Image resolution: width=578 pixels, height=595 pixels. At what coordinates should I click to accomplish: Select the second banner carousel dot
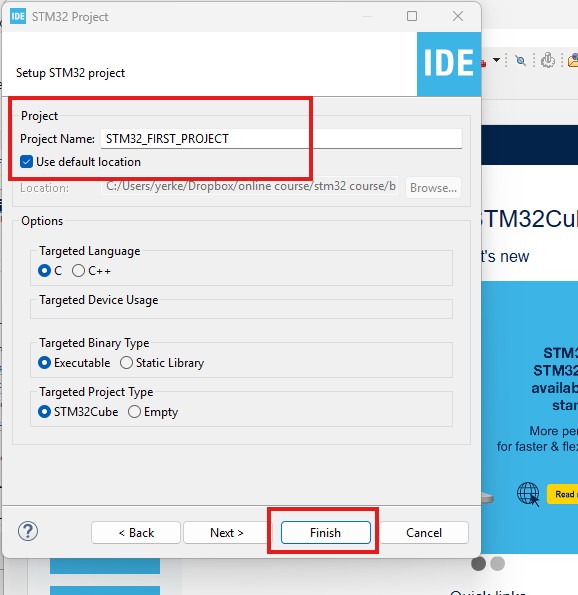click(498, 564)
